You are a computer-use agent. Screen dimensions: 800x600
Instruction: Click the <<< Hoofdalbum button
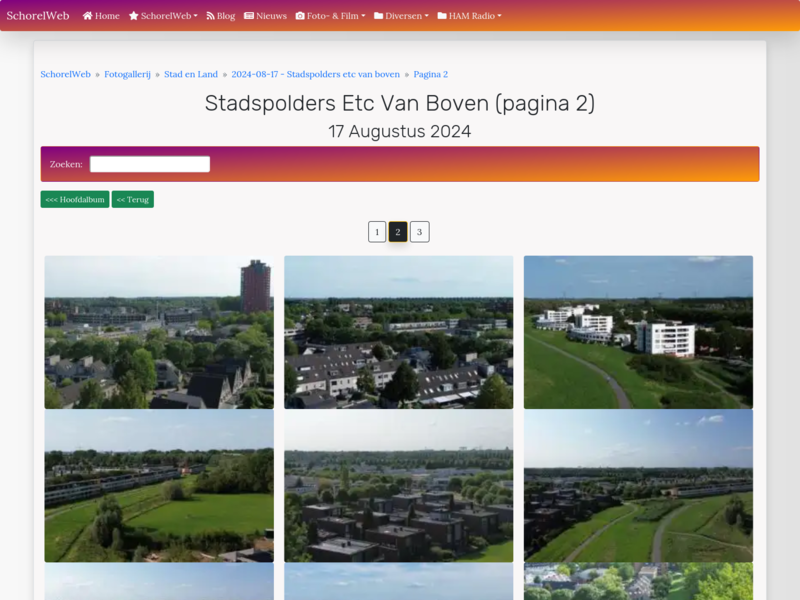click(x=75, y=199)
